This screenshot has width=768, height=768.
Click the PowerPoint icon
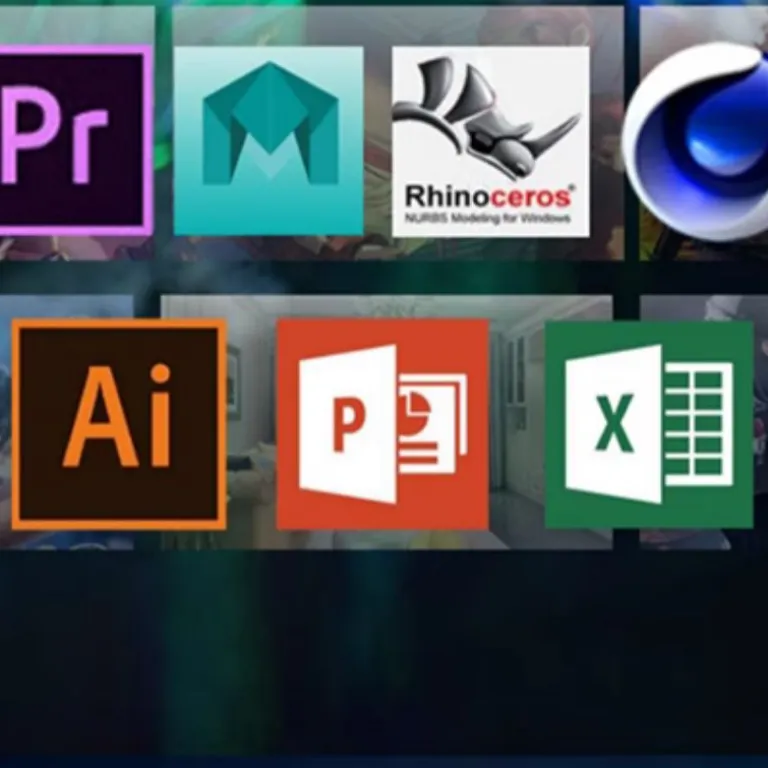pyautogui.click(x=383, y=424)
